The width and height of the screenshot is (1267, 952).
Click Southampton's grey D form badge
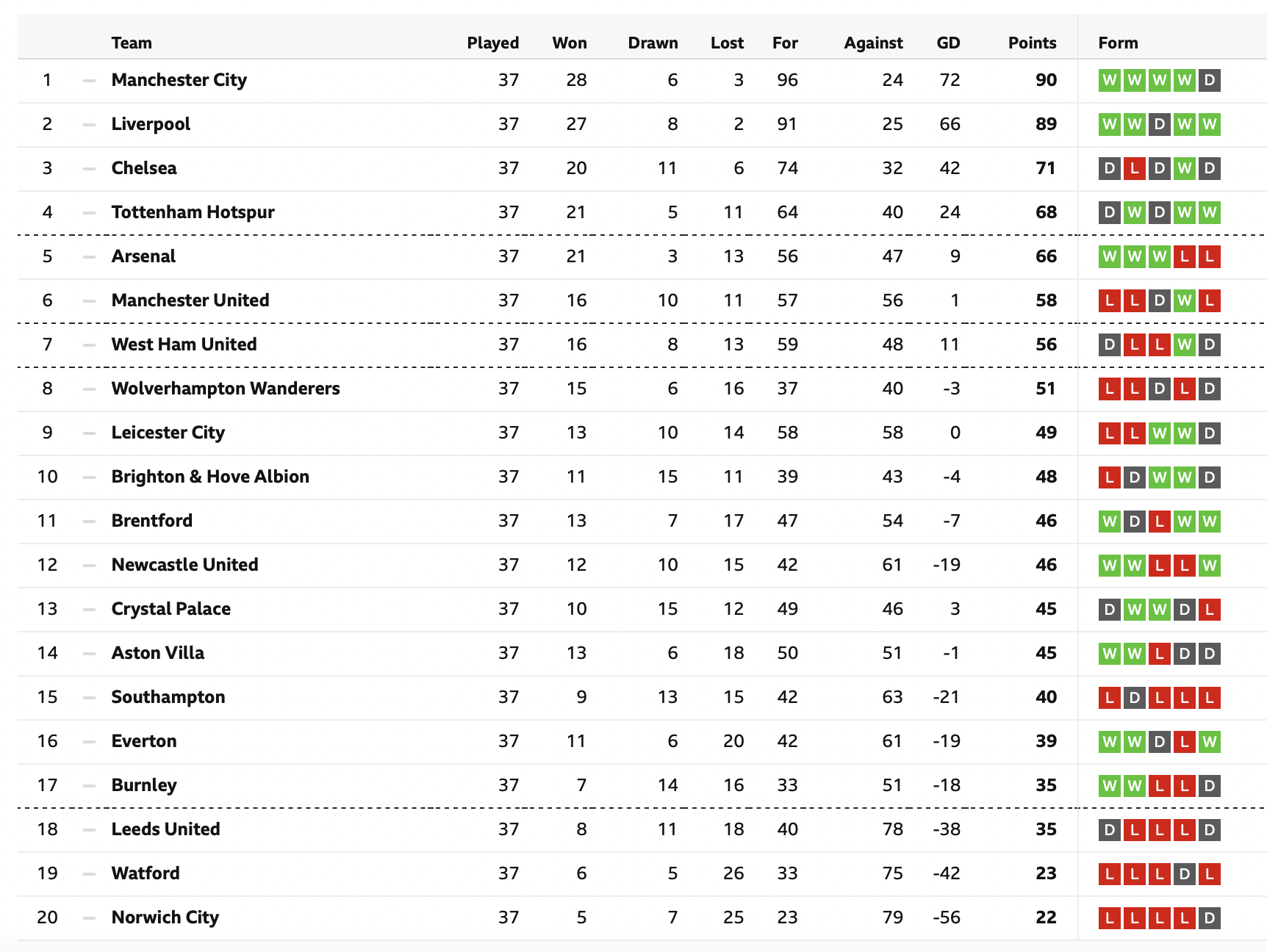pos(1135,697)
